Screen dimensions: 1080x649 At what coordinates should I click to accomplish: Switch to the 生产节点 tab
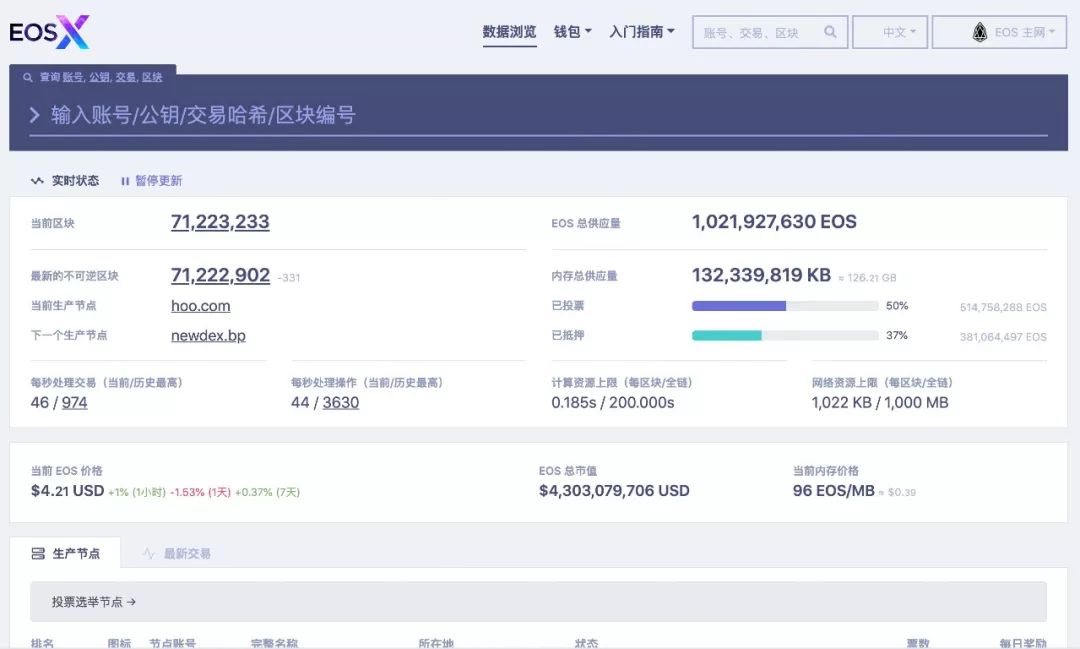pyautogui.click(x=65, y=553)
